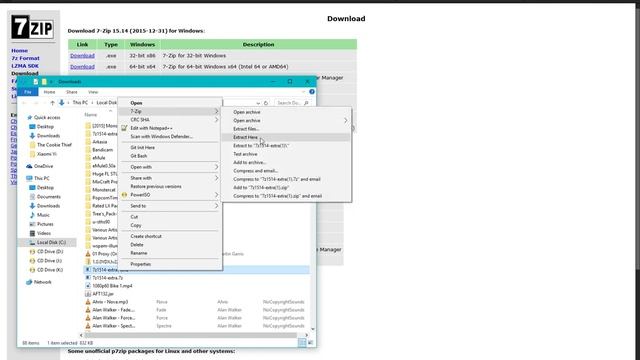
Task: Choose Rename in context menu
Action: (170, 253)
